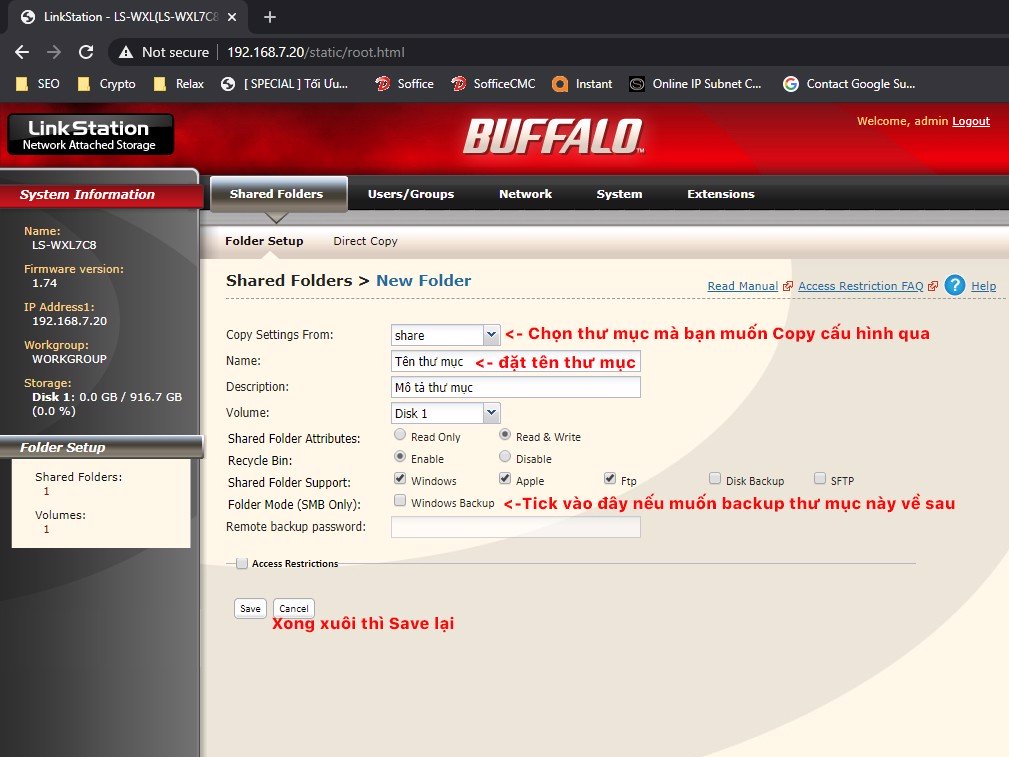Select Recycle Bin Enable radio button

(x=400, y=456)
